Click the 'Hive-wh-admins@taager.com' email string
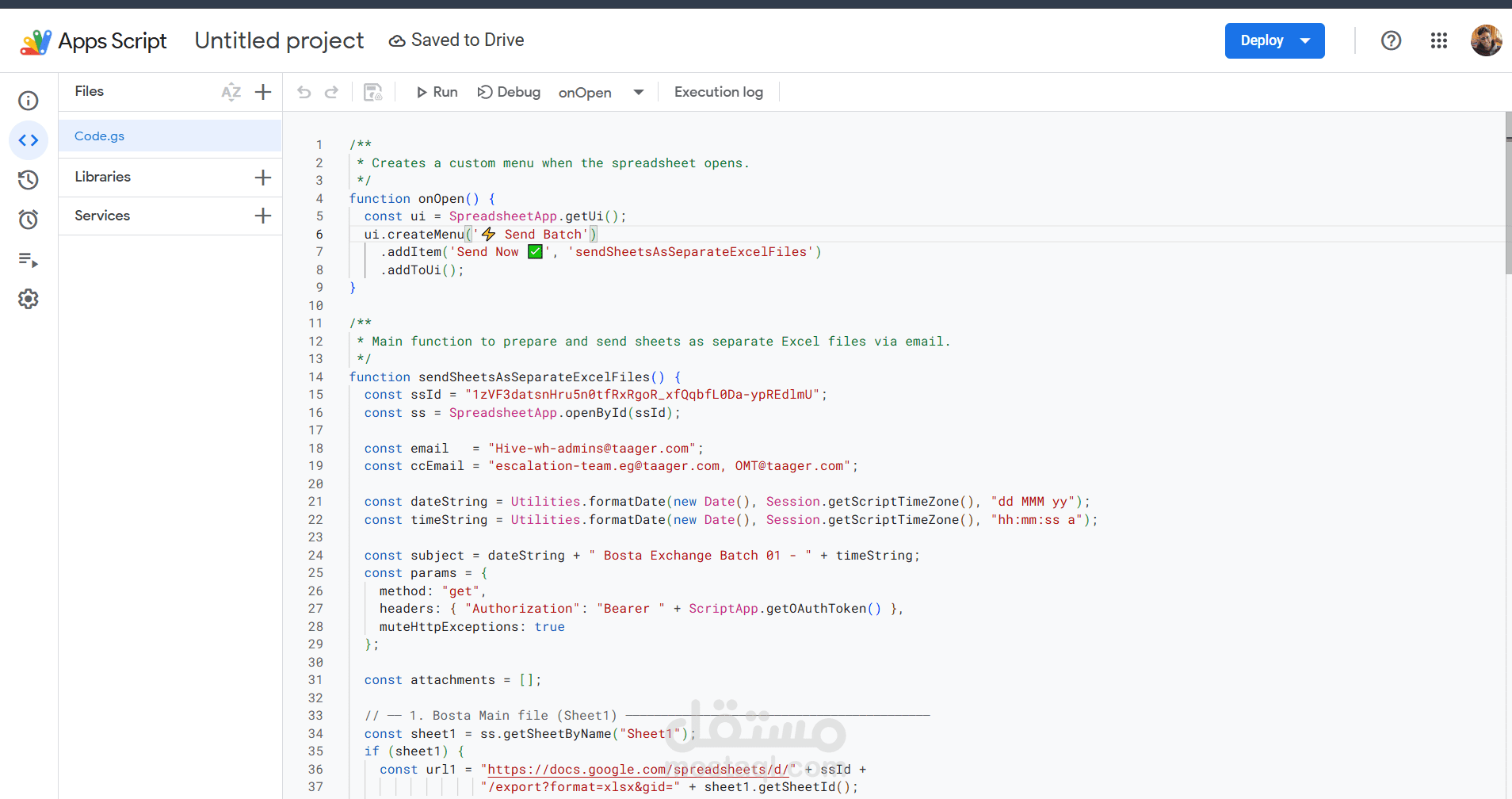Image resolution: width=1512 pixels, height=799 pixels. (x=592, y=448)
